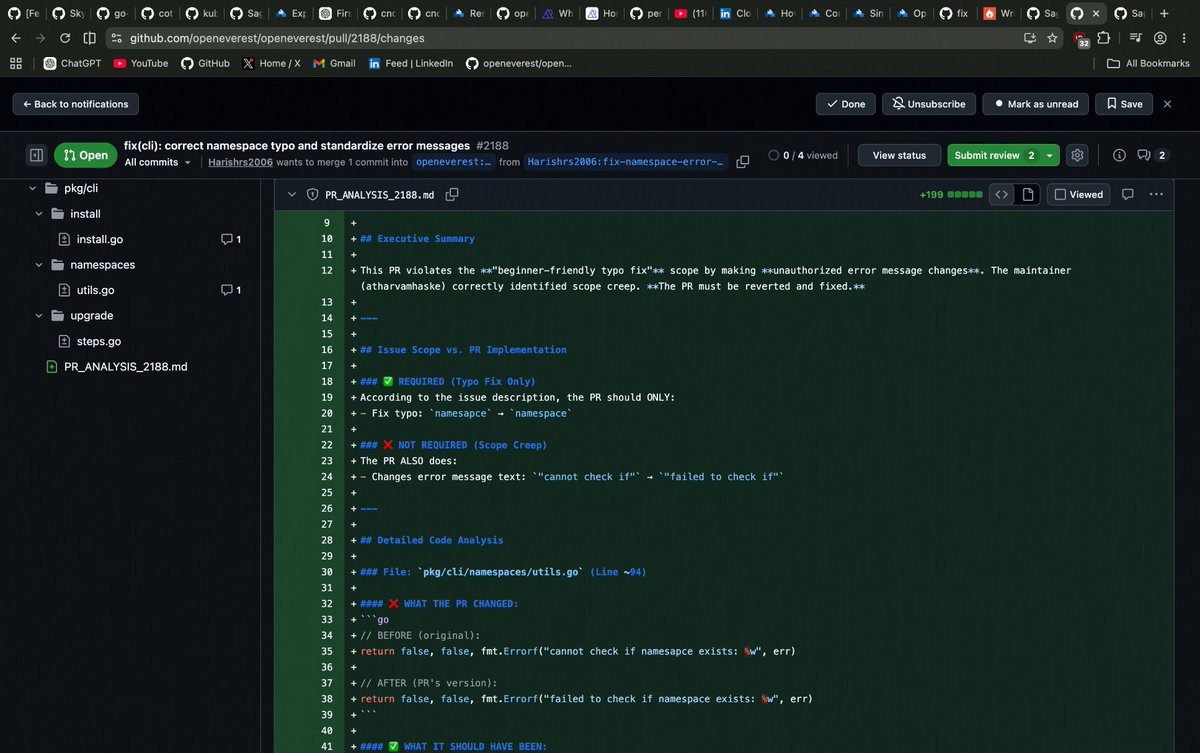
Task: Dismiss the notification bar with X
Action: pos(1168,104)
